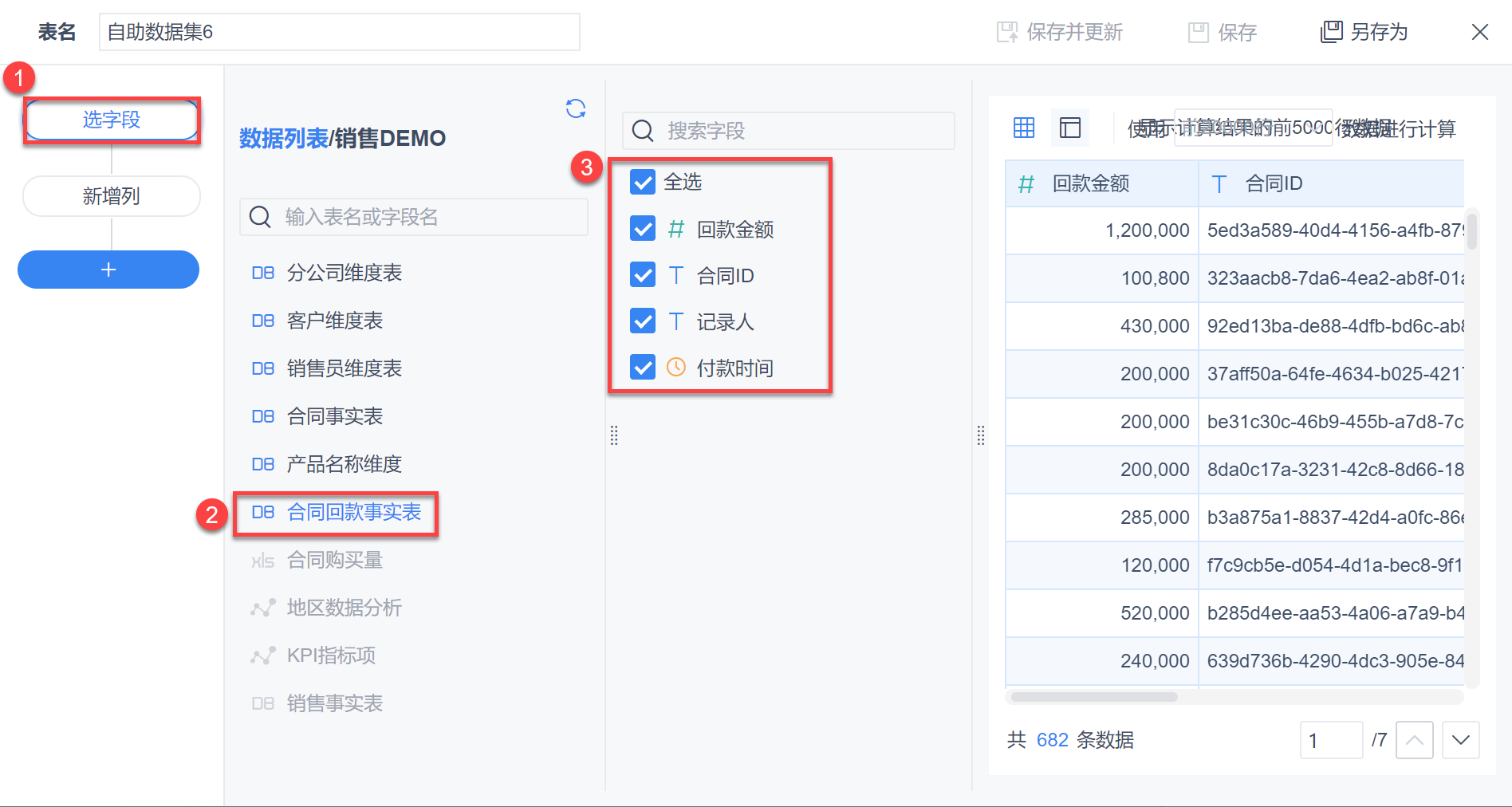This screenshot has width=1512, height=807.
Task: Click the # icon in 回款金额 column header
Action: point(1026,184)
